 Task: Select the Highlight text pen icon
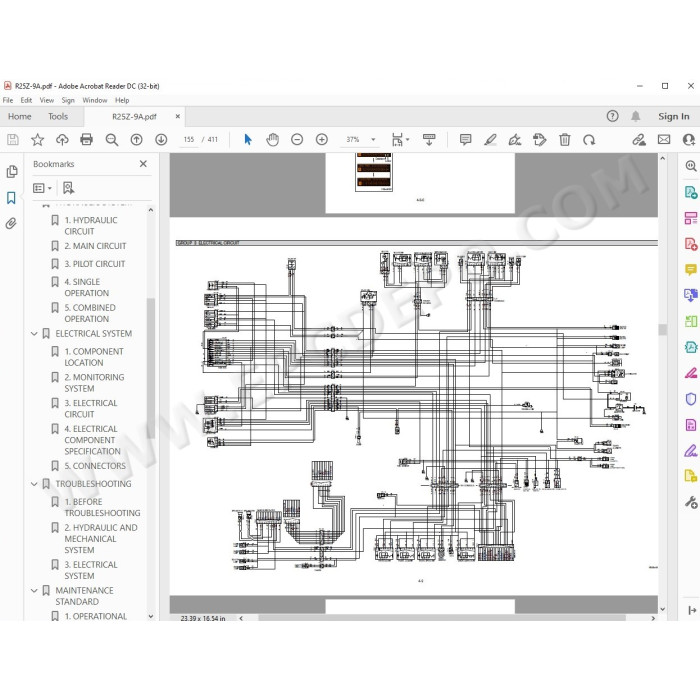490,140
